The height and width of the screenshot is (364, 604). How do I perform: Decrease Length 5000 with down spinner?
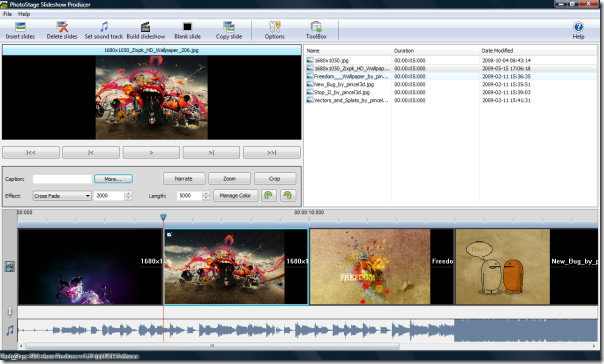click(x=206, y=198)
